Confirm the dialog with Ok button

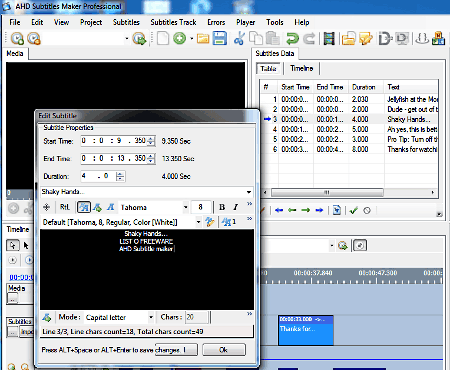pos(224,350)
